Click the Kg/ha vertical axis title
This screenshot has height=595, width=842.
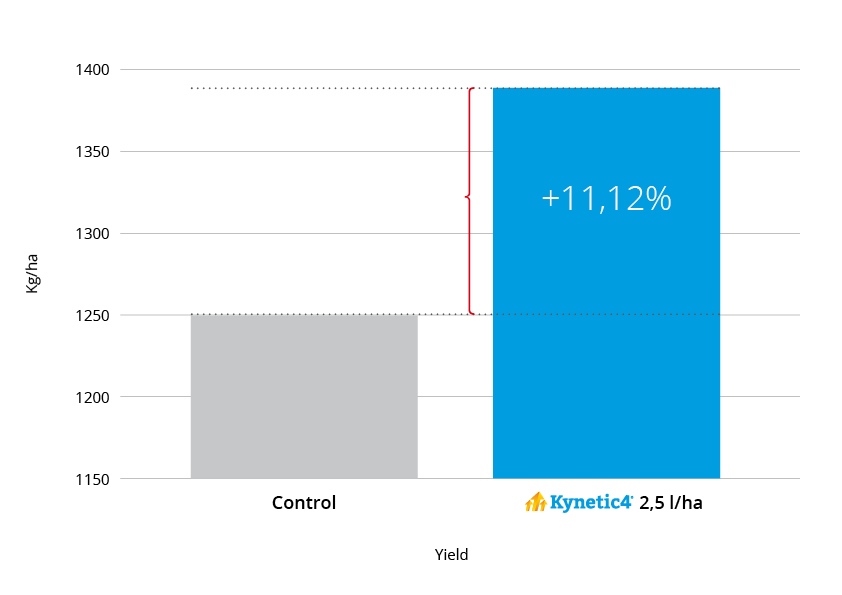pos(32,274)
